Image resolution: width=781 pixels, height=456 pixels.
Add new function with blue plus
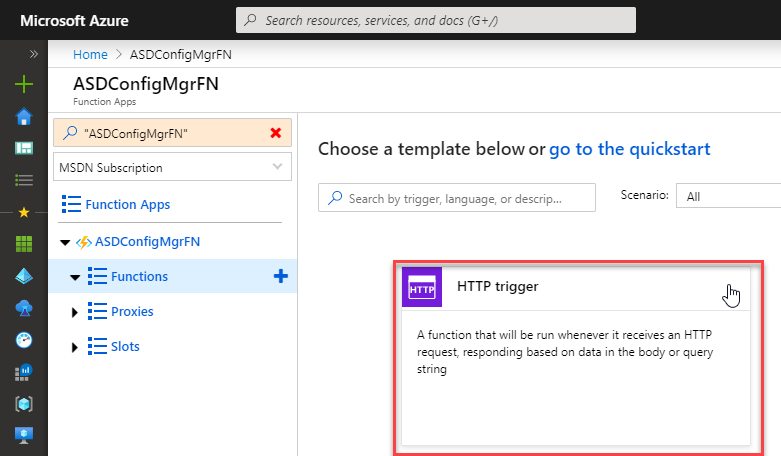click(281, 276)
